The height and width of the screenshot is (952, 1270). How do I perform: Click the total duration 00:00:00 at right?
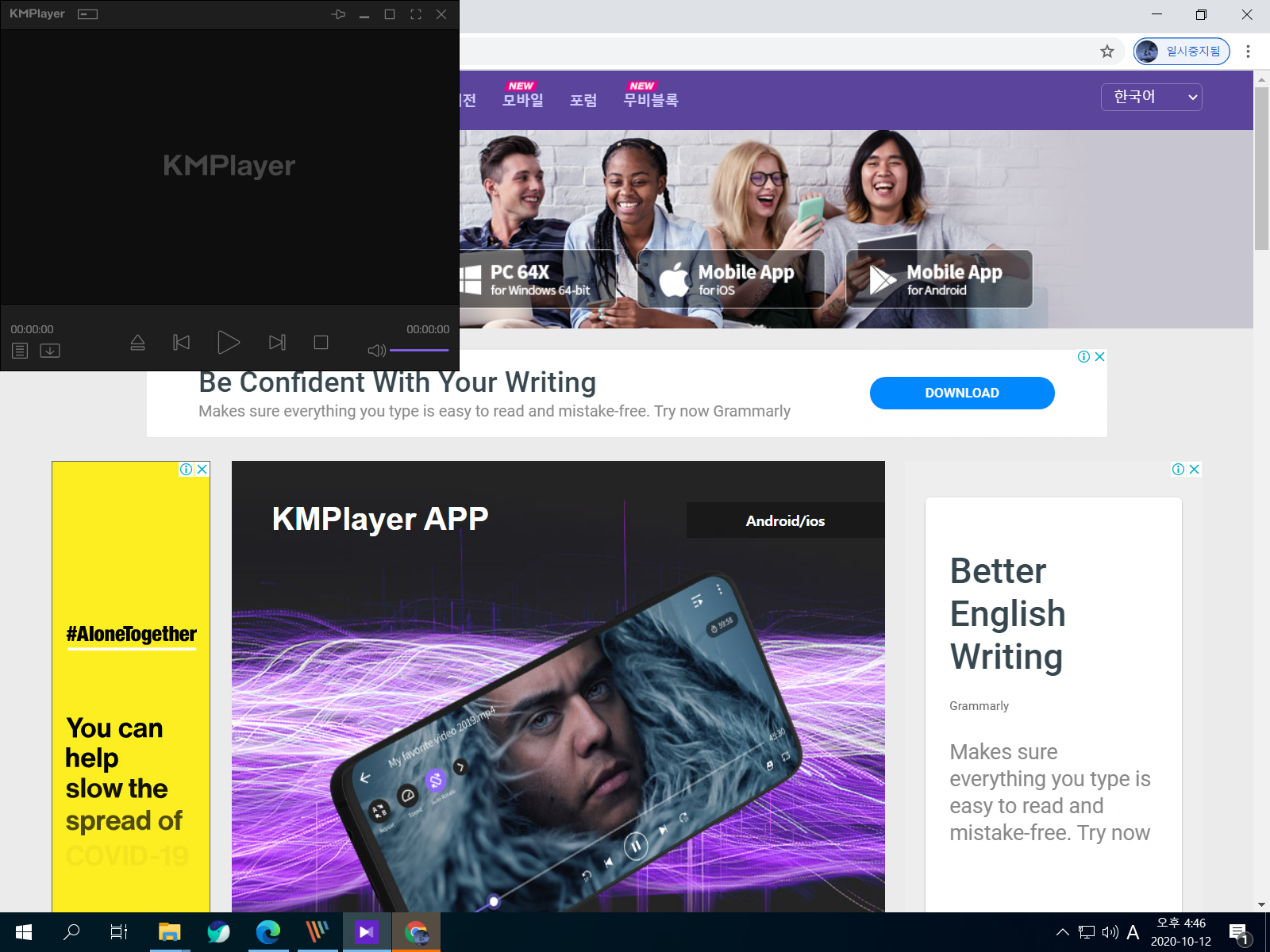coord(428,329)
